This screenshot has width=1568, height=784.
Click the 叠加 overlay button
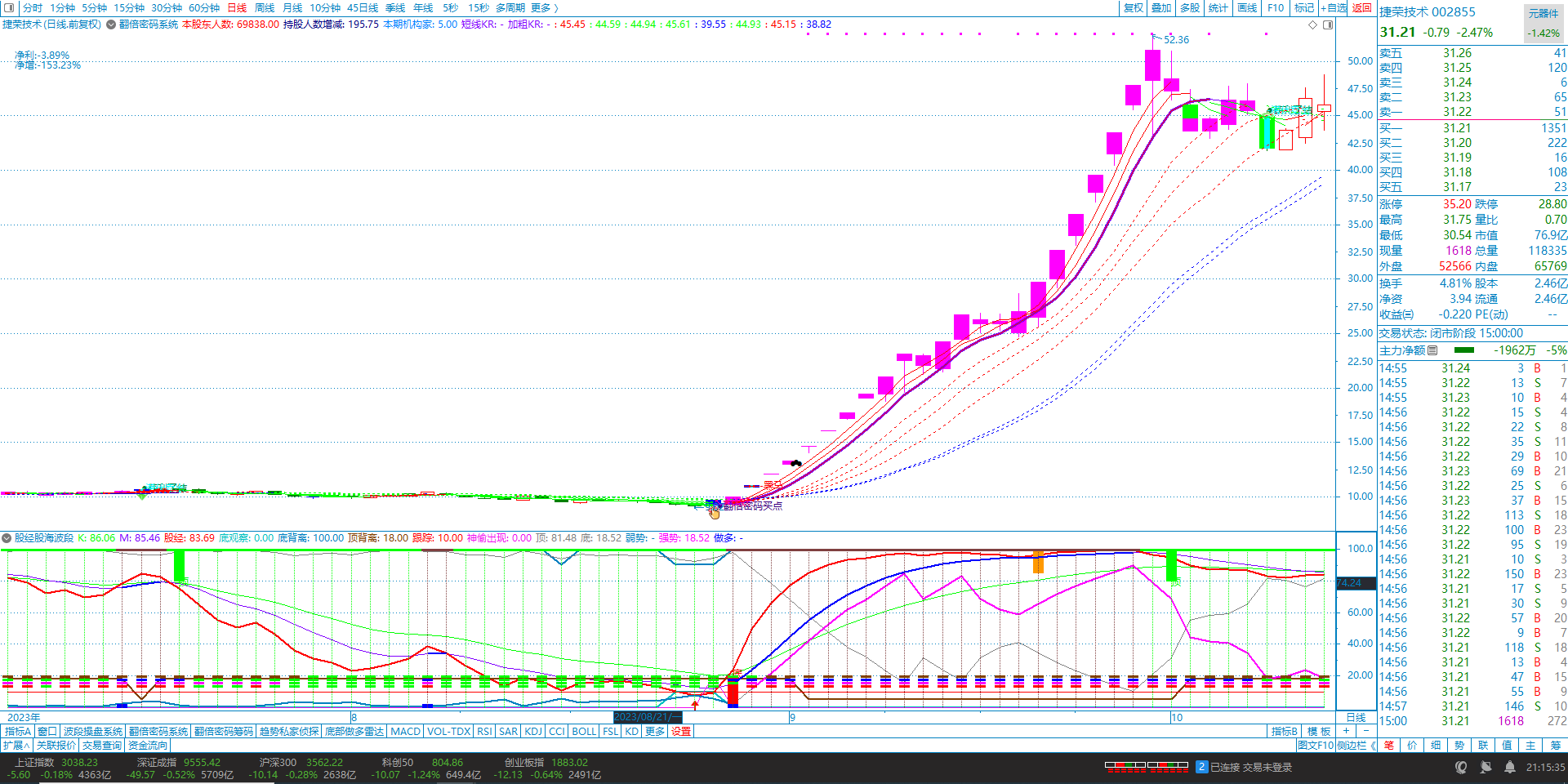coord(1161,8)
